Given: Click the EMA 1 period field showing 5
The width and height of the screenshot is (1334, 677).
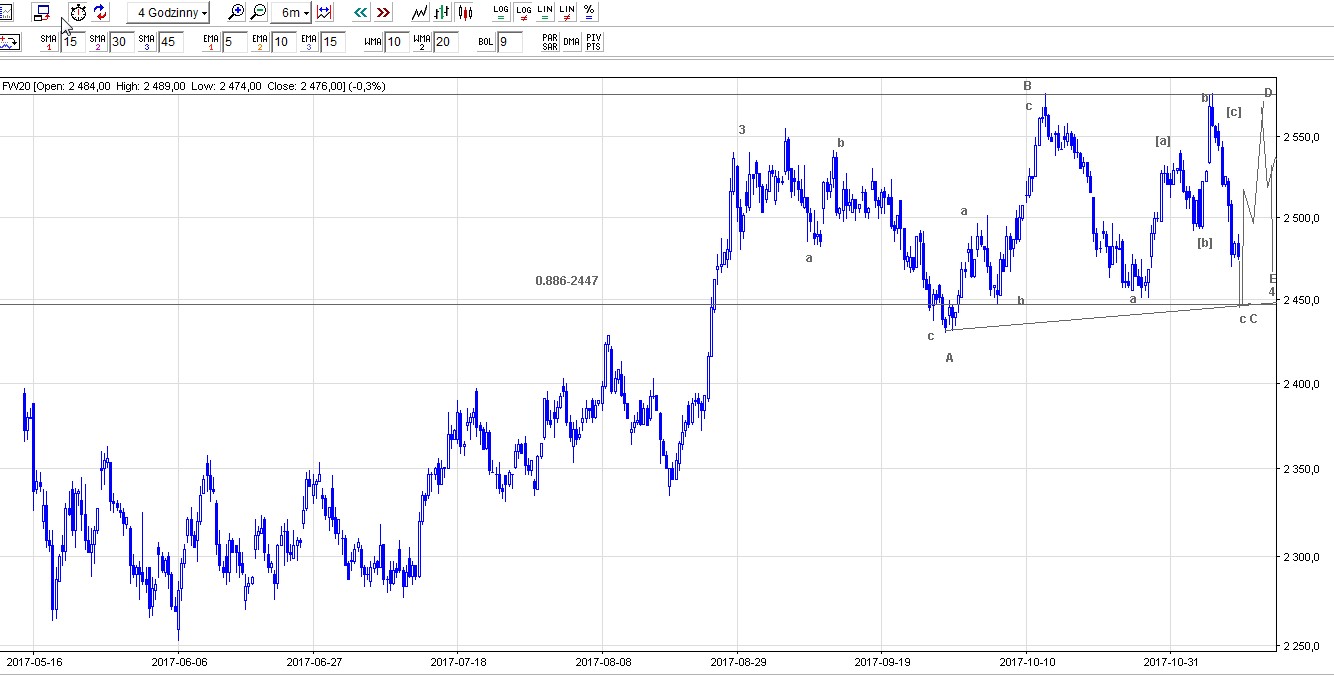Looking at the screenshot, I should (234, 42).
